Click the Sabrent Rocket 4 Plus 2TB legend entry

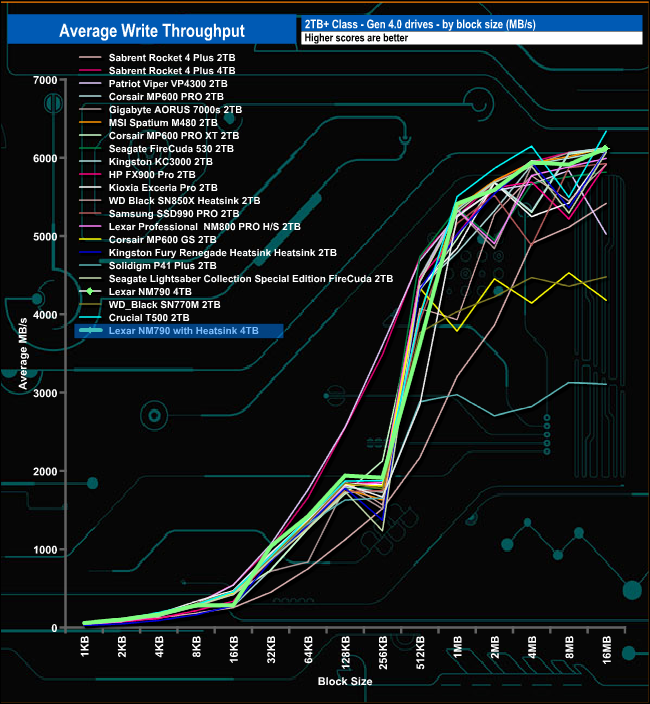[x=172, y=57]
